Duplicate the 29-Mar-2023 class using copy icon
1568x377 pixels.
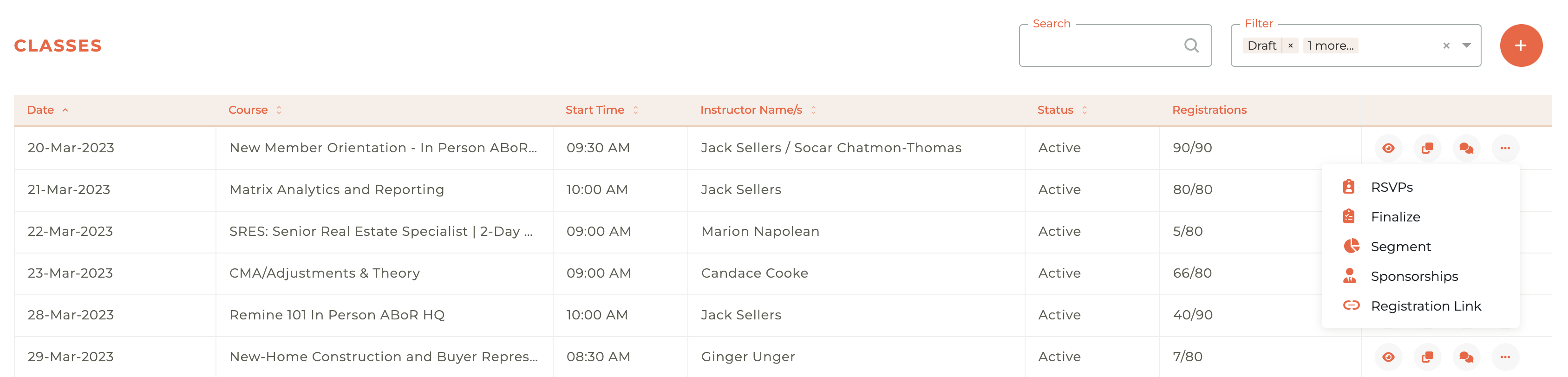(1427, 357)
